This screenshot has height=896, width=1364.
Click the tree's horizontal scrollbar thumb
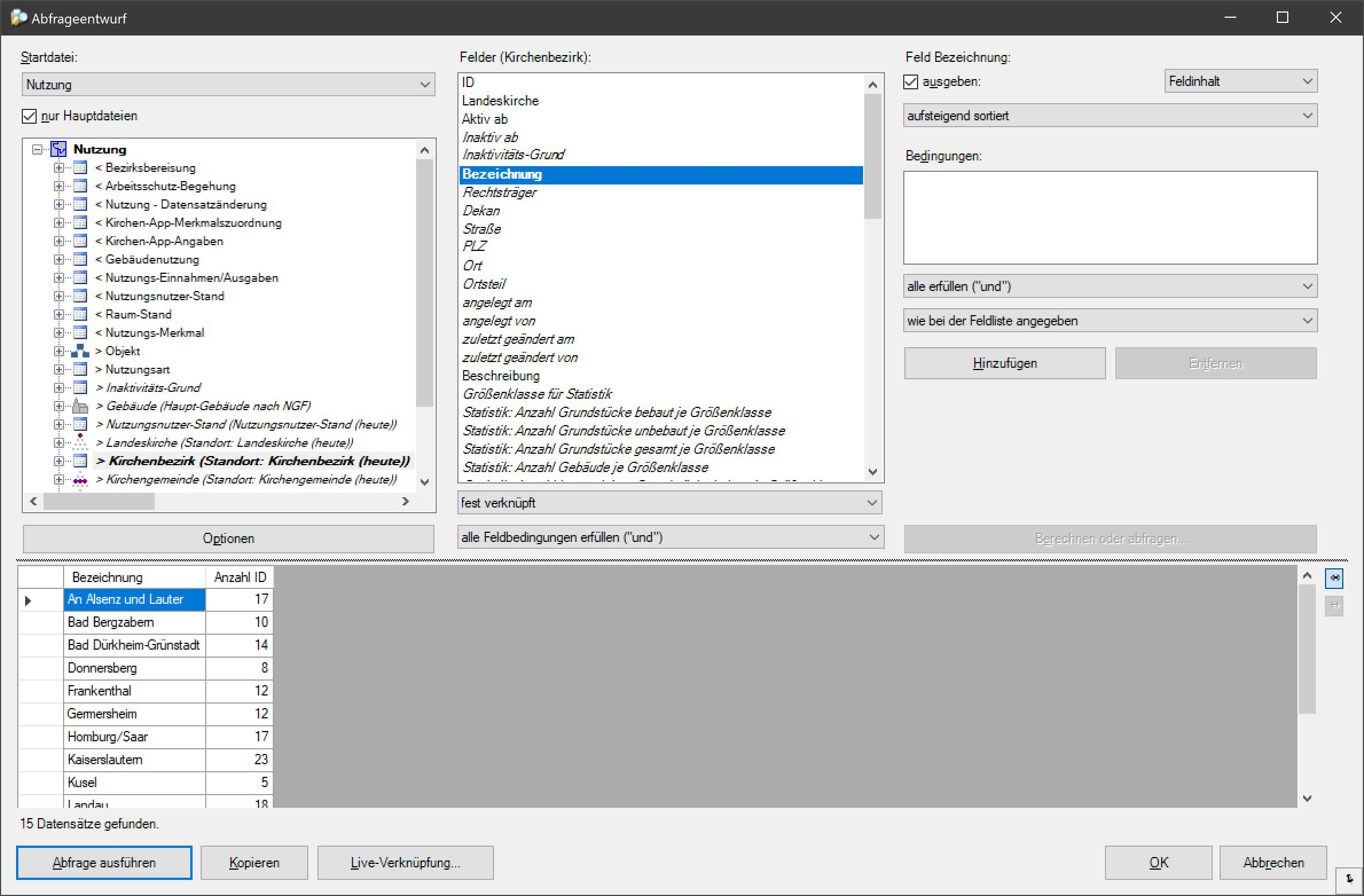pos(99,502)
